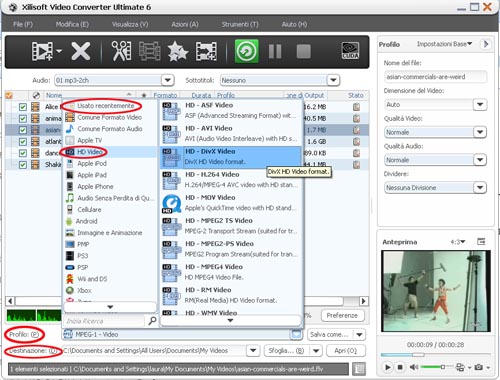
Task: Click the preview playback progress bar
Action: pyautogui.click(x=435, y=355)
